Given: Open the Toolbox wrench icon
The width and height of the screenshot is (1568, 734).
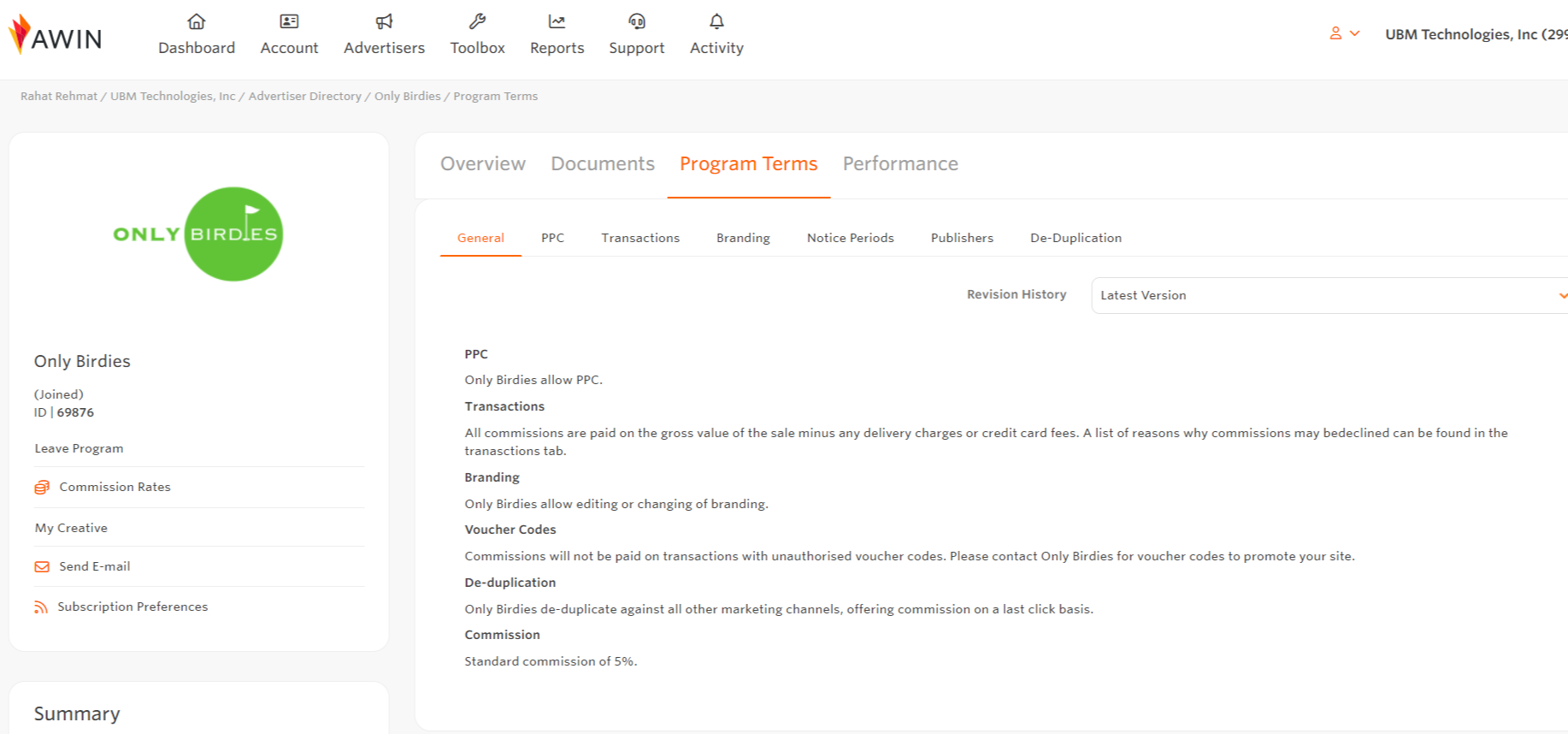Looking at the screenshot, I should 477,21.
